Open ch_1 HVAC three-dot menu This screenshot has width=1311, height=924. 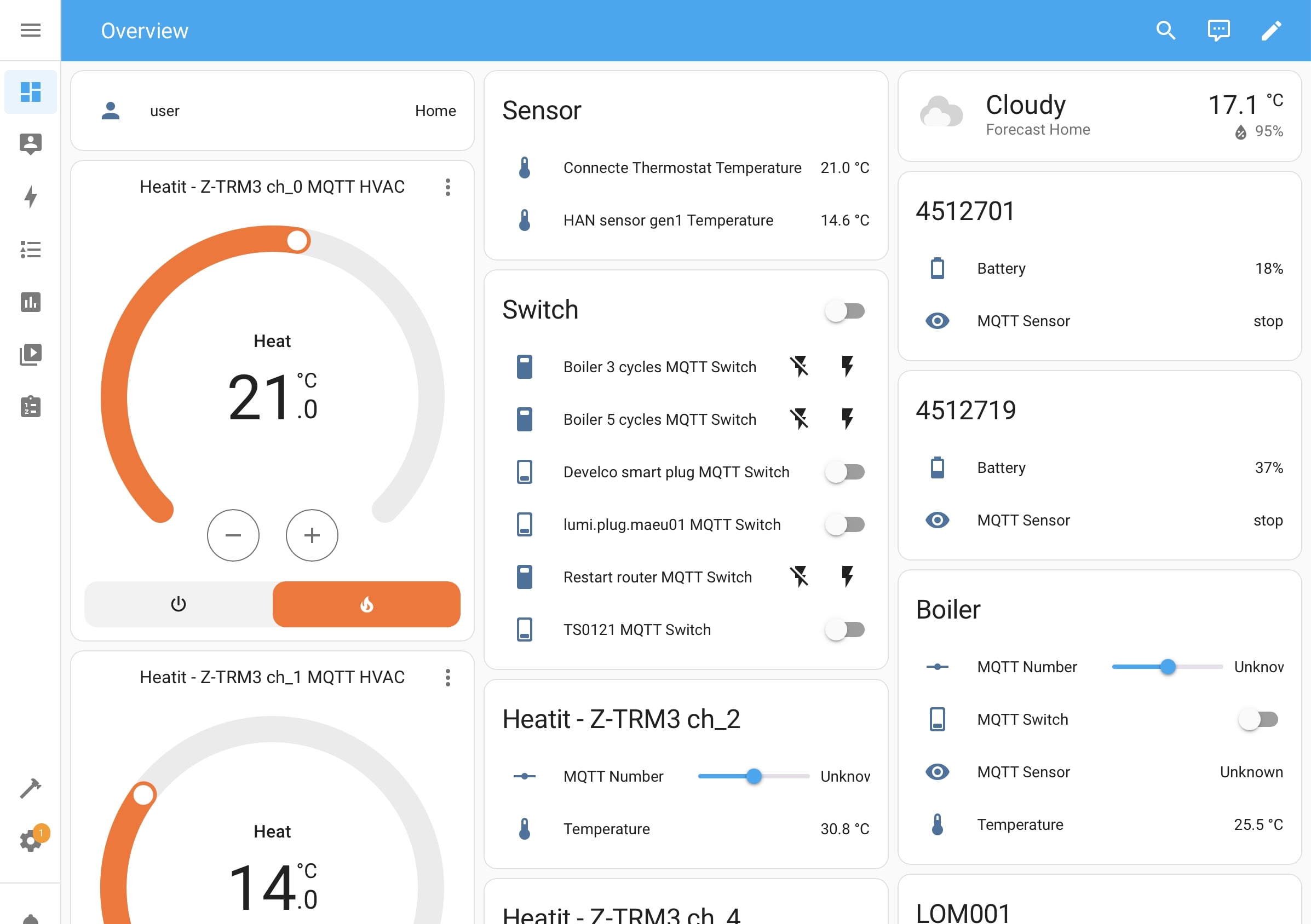[447, 678]
